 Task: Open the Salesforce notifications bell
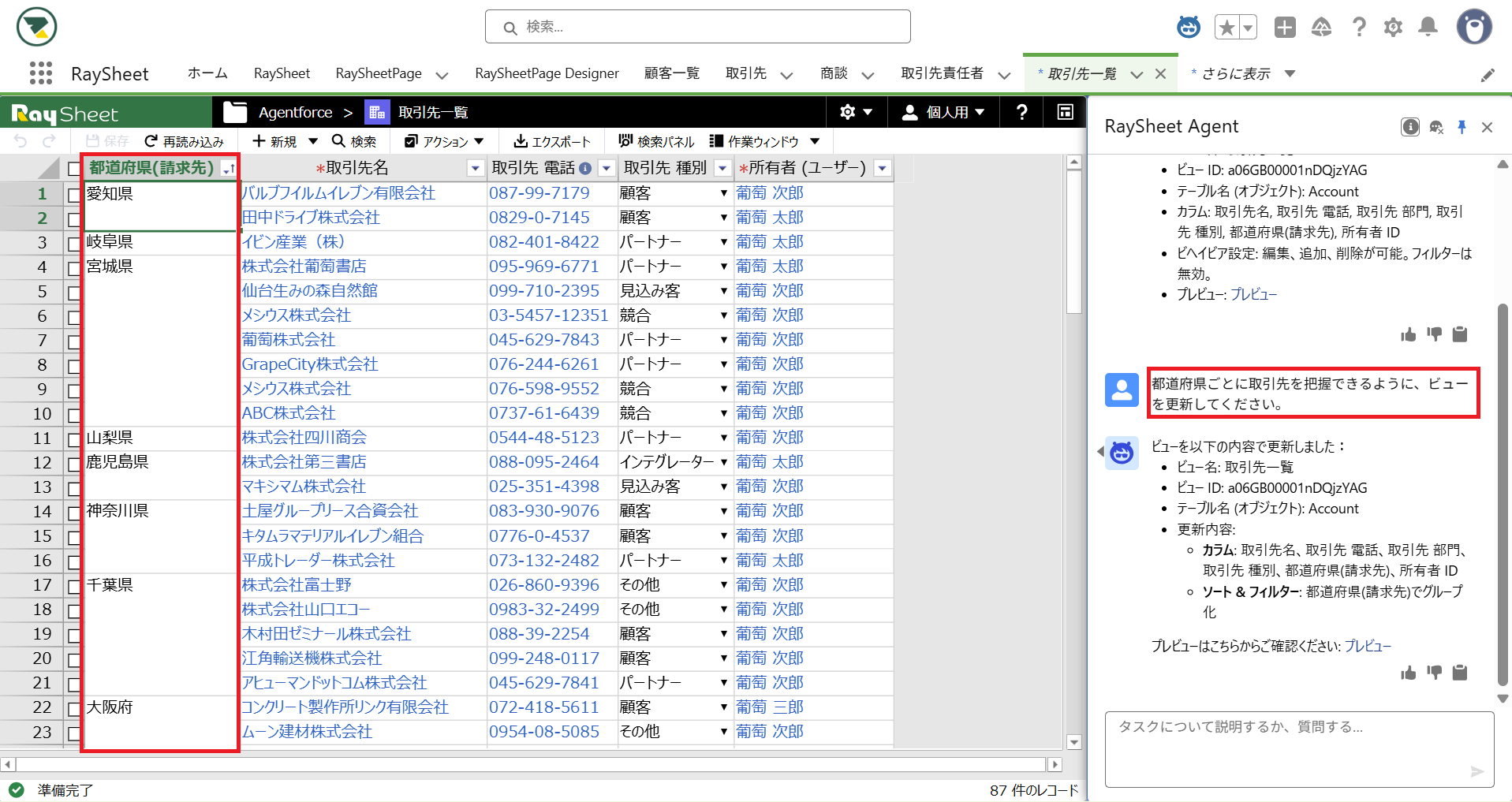coord(1428,28)
